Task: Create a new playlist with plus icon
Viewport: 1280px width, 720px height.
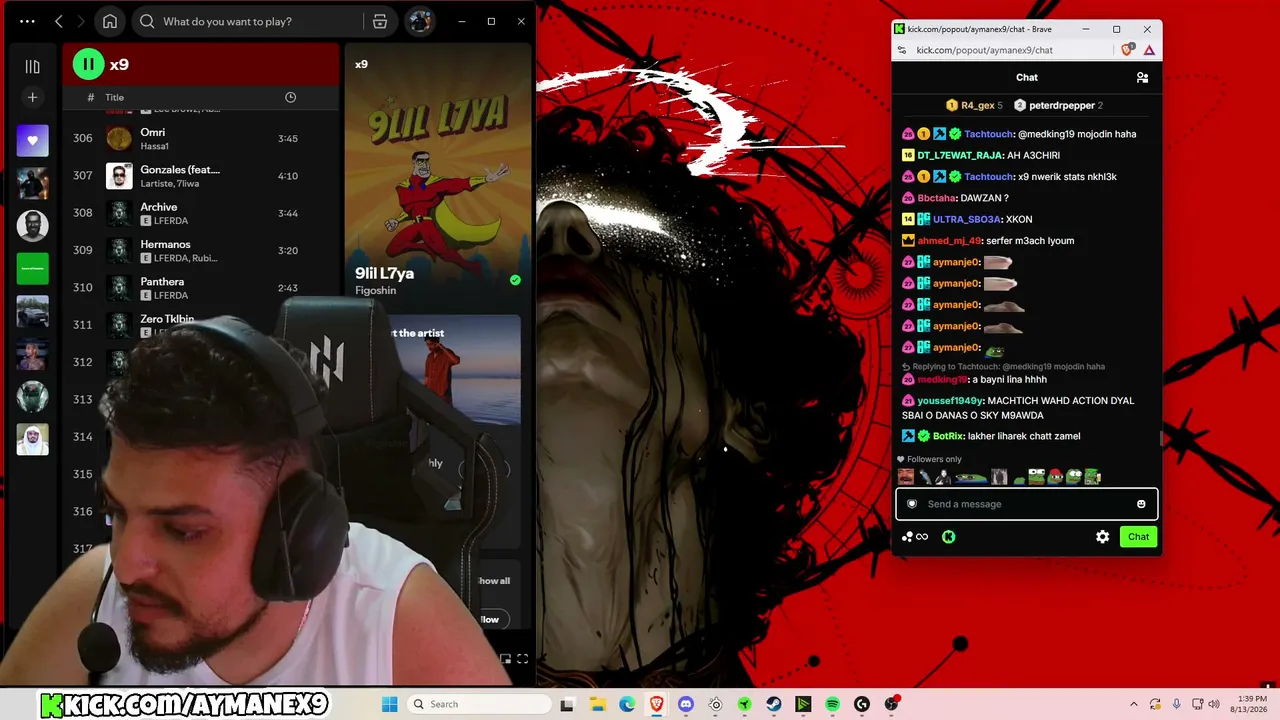Action: [32, 97]
